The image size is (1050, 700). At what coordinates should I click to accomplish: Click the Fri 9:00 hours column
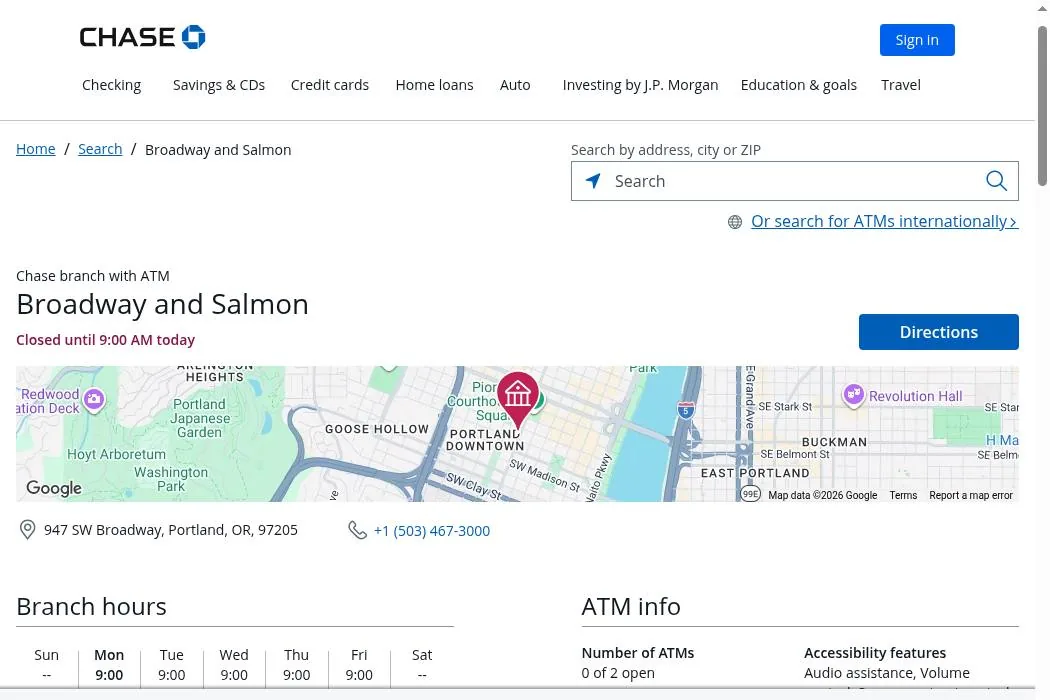[x=359, y=664]
